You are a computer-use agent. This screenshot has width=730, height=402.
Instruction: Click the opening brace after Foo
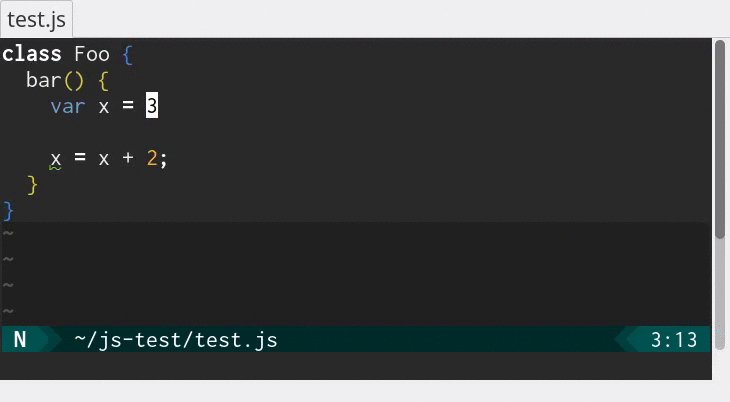128,54
